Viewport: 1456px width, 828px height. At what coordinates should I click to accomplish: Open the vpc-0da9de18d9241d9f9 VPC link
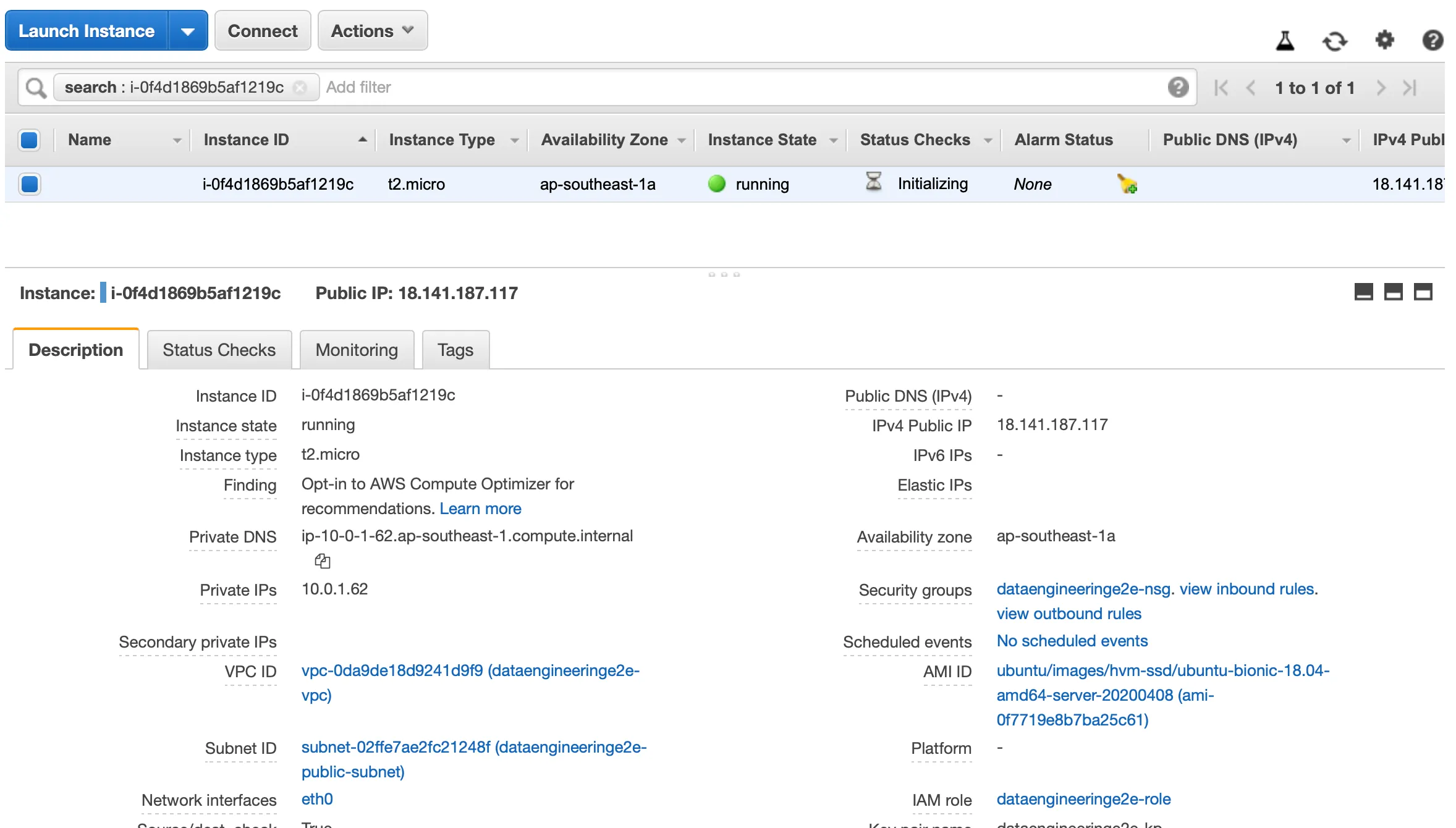coord(470,683)
